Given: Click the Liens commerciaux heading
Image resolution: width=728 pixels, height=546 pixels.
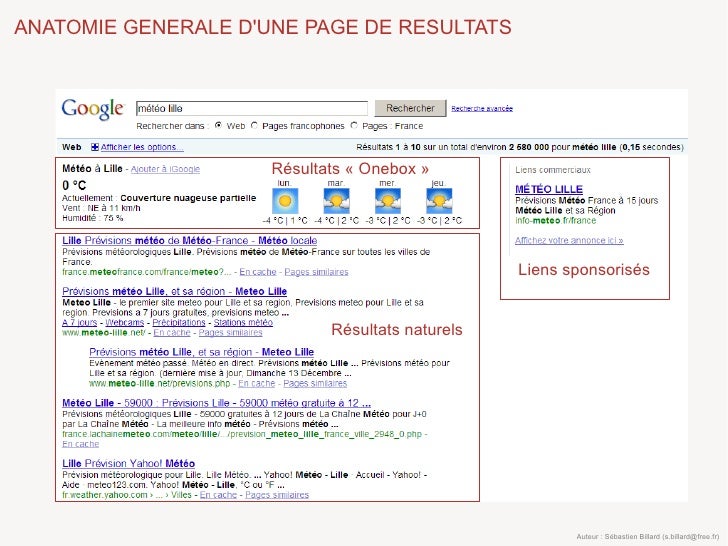Looking at the screenshot, I should tap(552, 170).
